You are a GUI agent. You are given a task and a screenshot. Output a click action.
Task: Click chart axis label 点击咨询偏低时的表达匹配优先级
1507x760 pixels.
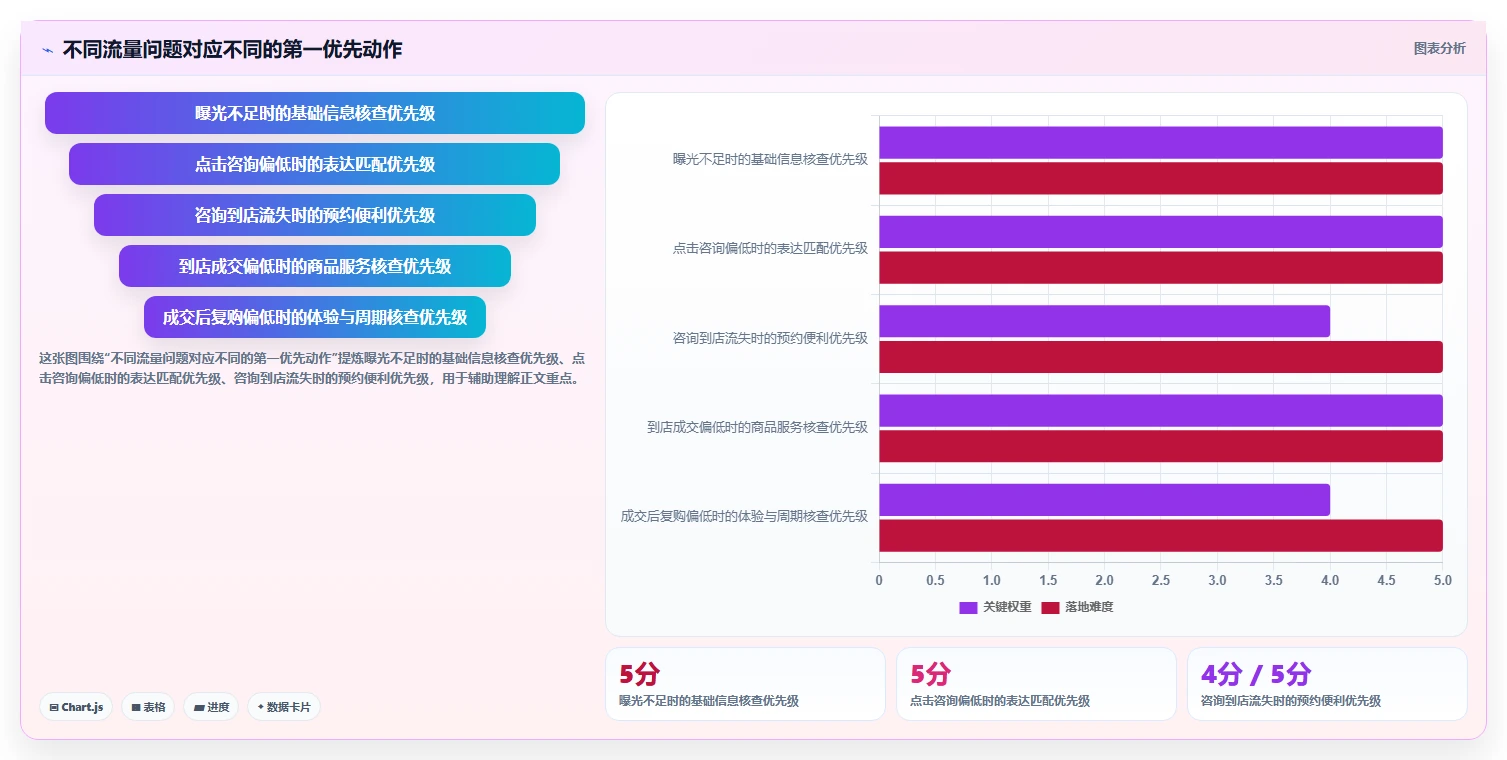coord(770,248)
